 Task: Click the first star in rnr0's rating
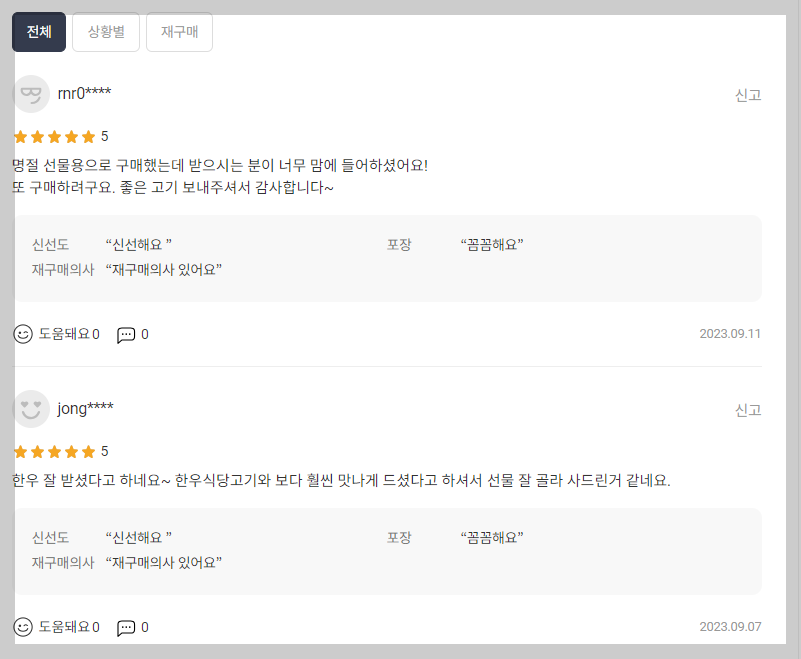pos(20,136)
